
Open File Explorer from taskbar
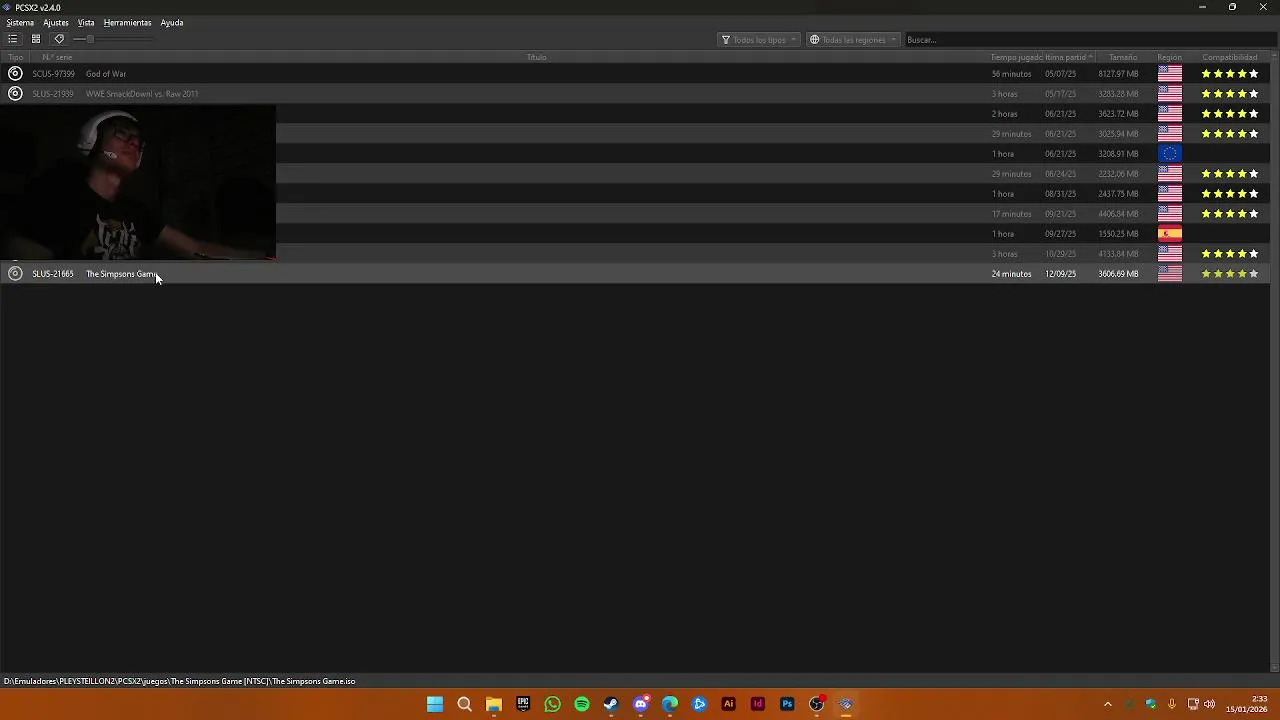coord(493,704)
